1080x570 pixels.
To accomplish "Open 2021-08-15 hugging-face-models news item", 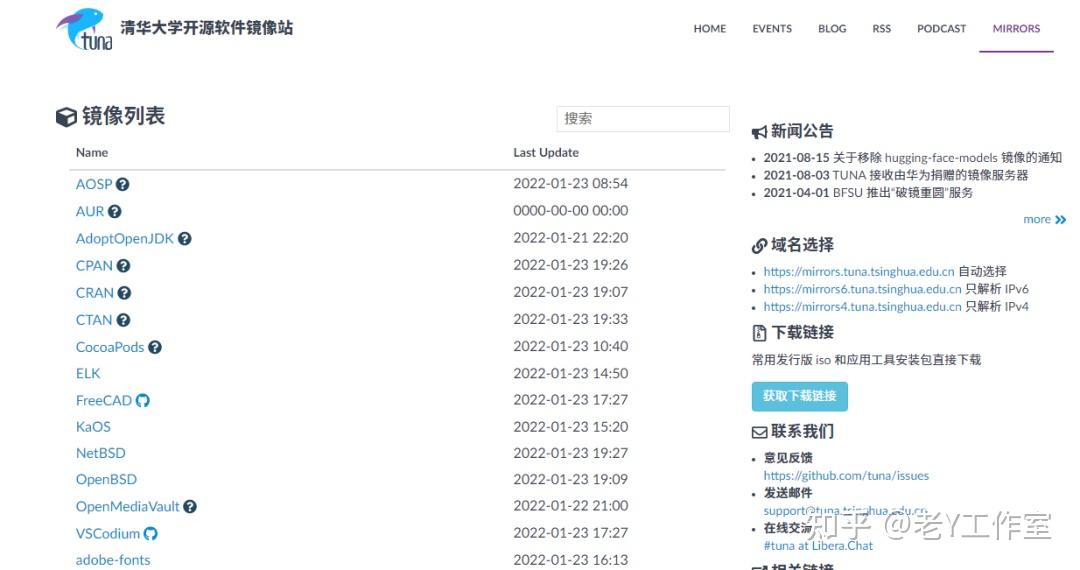I will click(913, 158).
